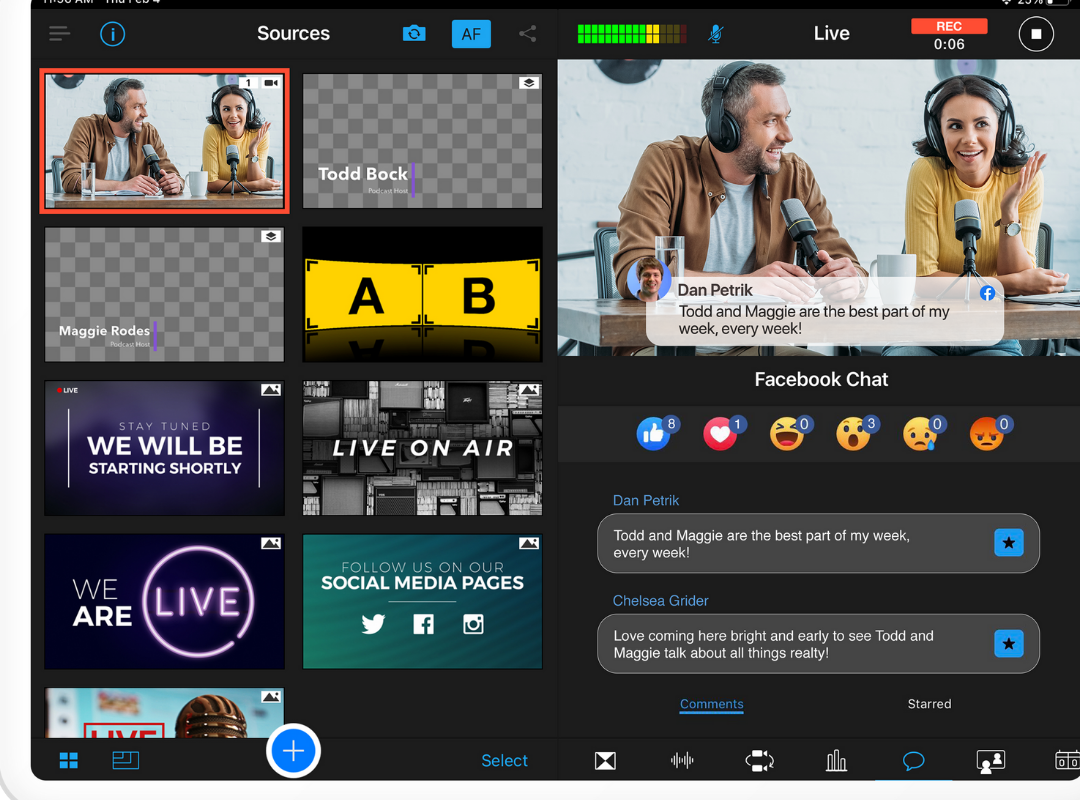The image size is (1080, 800).
Task: Open Chelsea Grider's name in chat
Action: [x=661, y=601]
